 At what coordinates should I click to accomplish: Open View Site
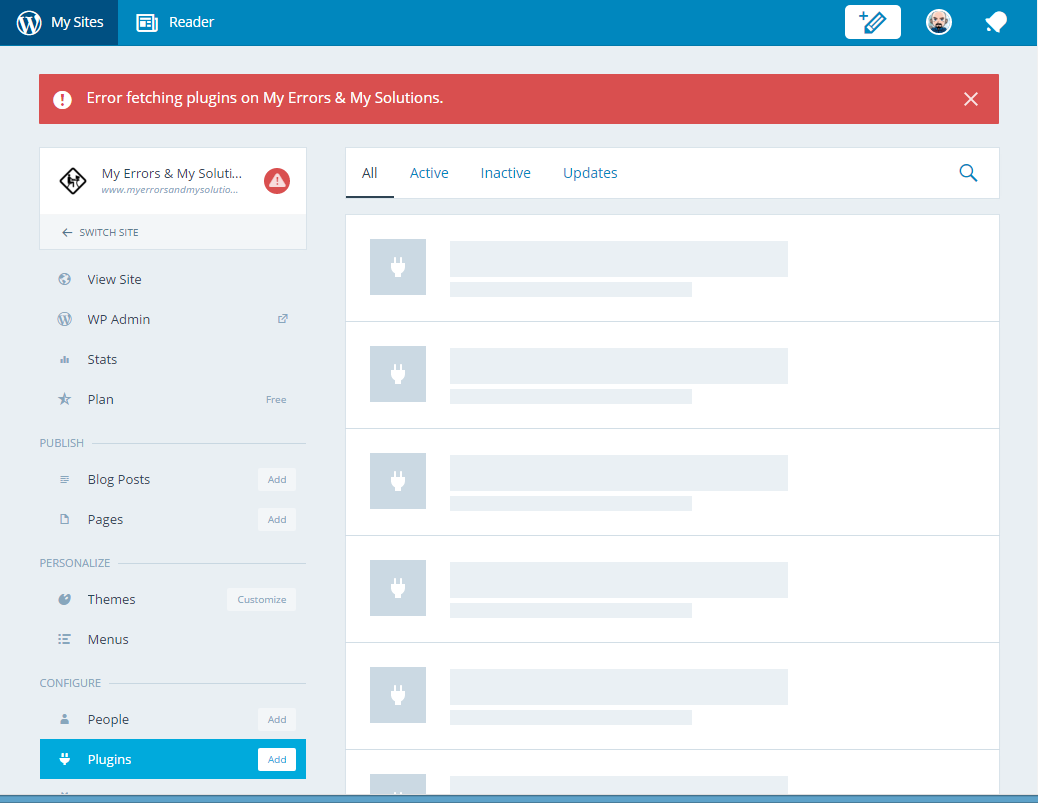114,279
